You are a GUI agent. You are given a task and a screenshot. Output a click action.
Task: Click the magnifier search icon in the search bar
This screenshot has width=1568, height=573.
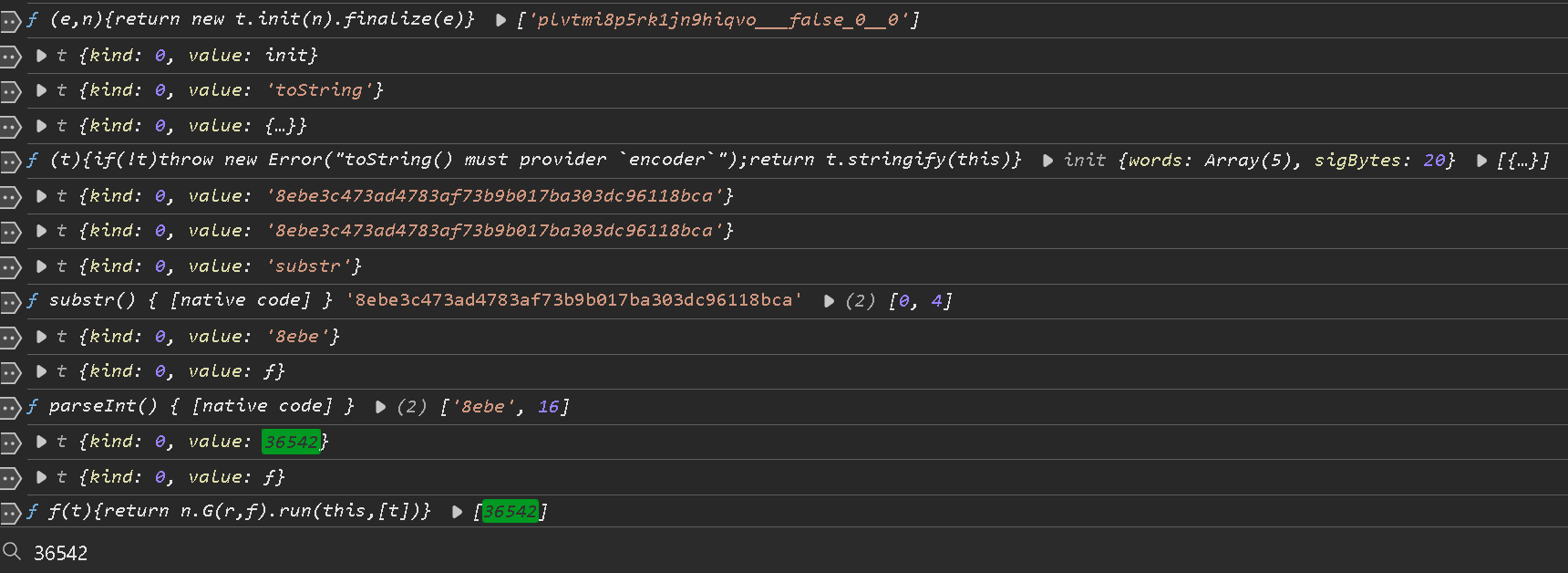(12, 551)
